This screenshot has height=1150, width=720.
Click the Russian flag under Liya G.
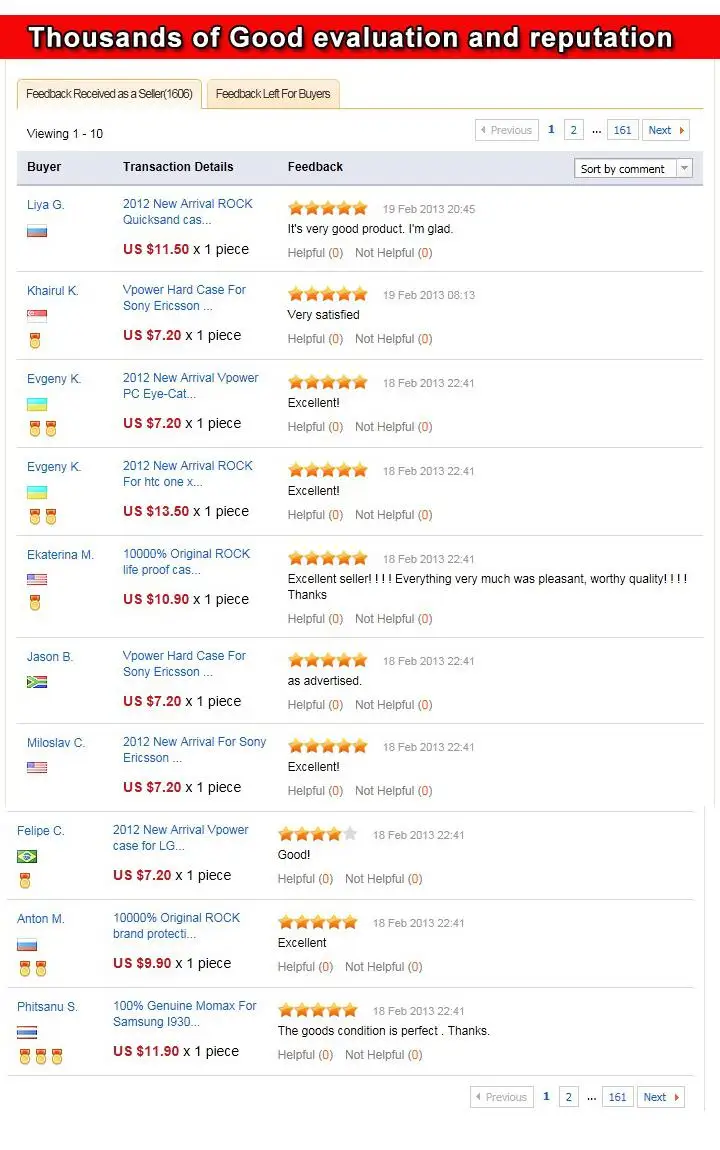(37, 231)
